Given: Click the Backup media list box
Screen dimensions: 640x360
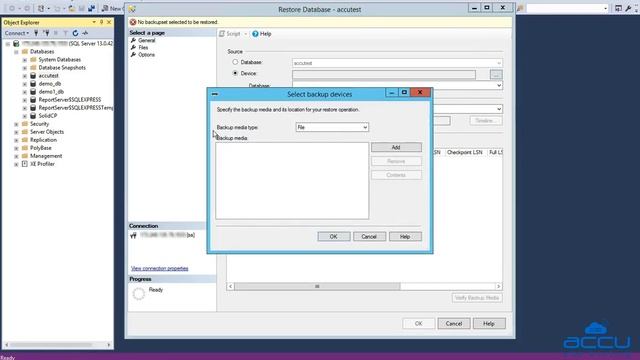Looking at the screenshot, I should pyautogui.click(x=292, y=181).
